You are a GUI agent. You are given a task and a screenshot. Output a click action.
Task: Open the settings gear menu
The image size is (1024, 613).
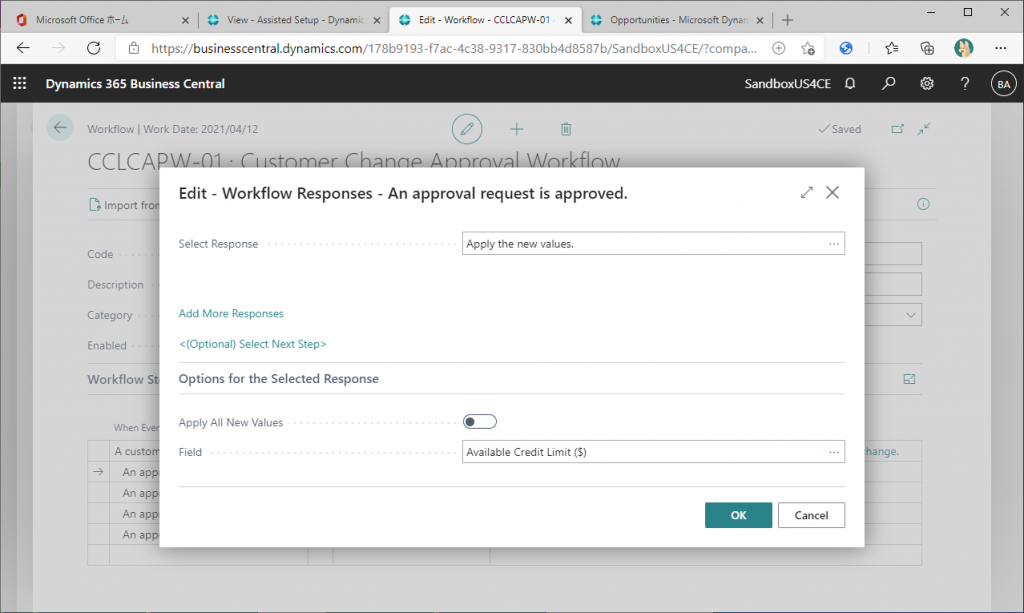[x=927, y=84]
